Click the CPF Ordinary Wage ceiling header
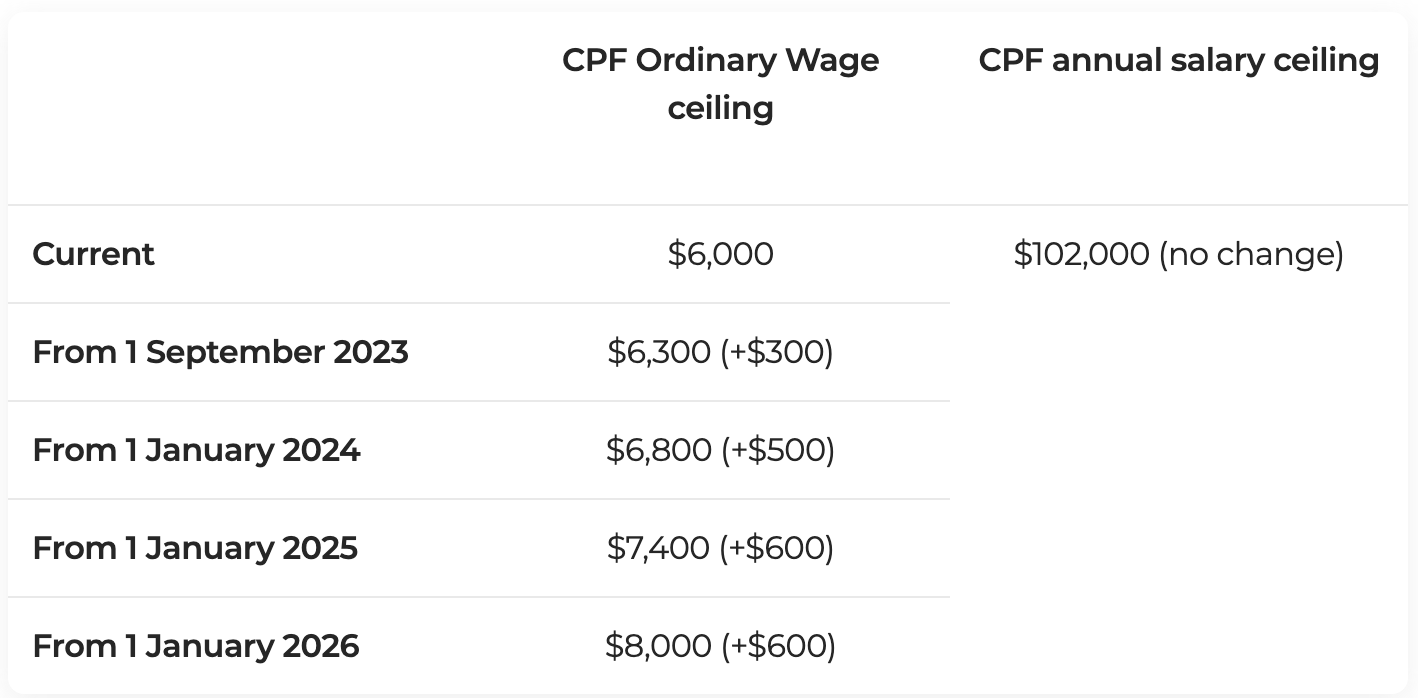The image size is (1418, 698). click(720, 83)
